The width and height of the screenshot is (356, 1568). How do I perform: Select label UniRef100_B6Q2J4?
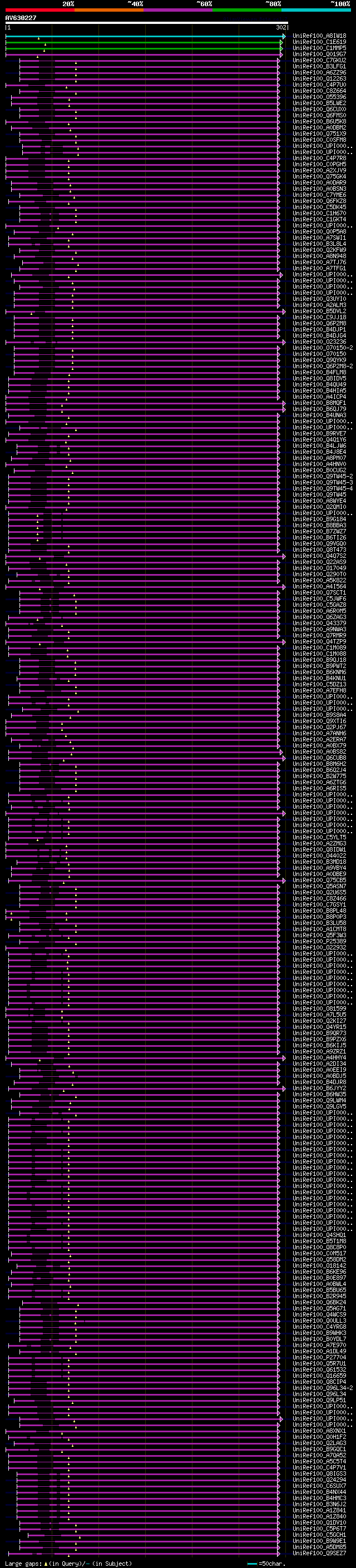point(319,770)
